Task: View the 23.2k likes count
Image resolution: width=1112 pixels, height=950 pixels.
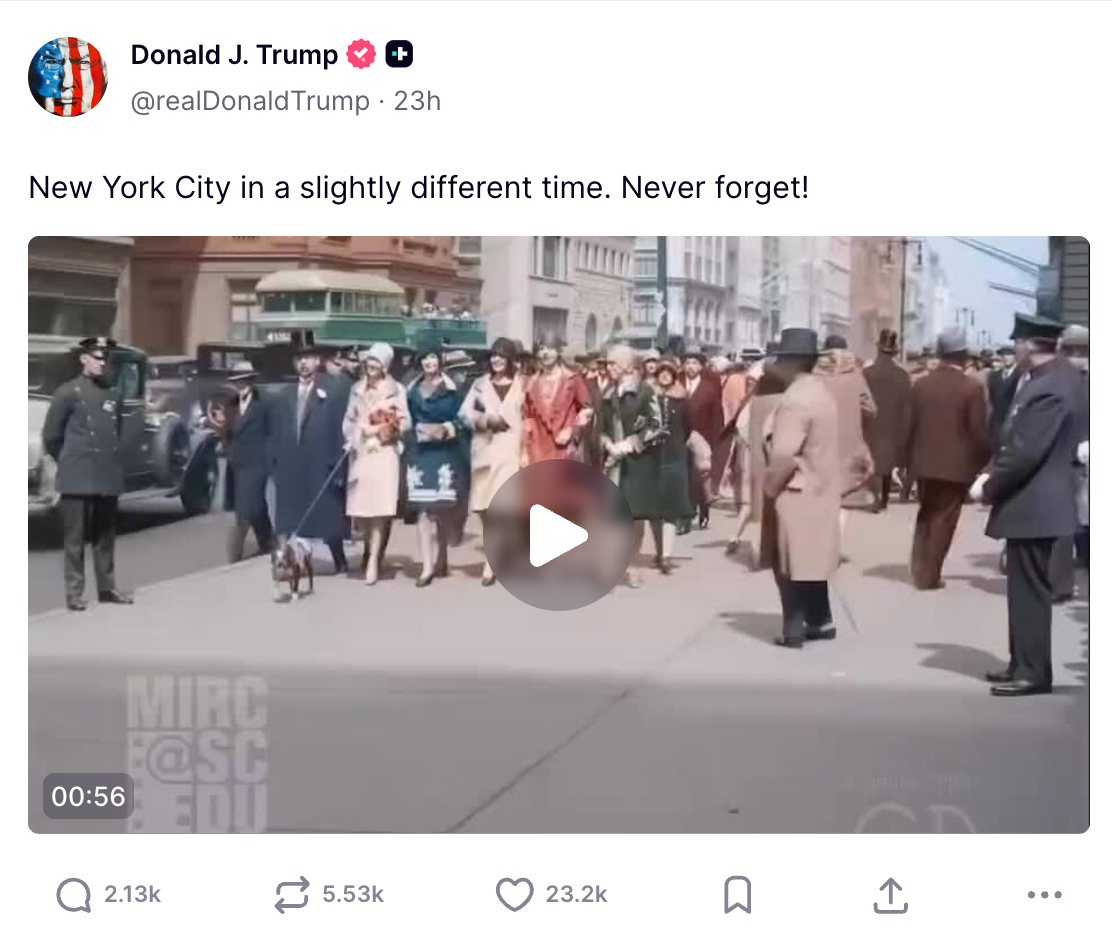Action: (x=577, y=895)
